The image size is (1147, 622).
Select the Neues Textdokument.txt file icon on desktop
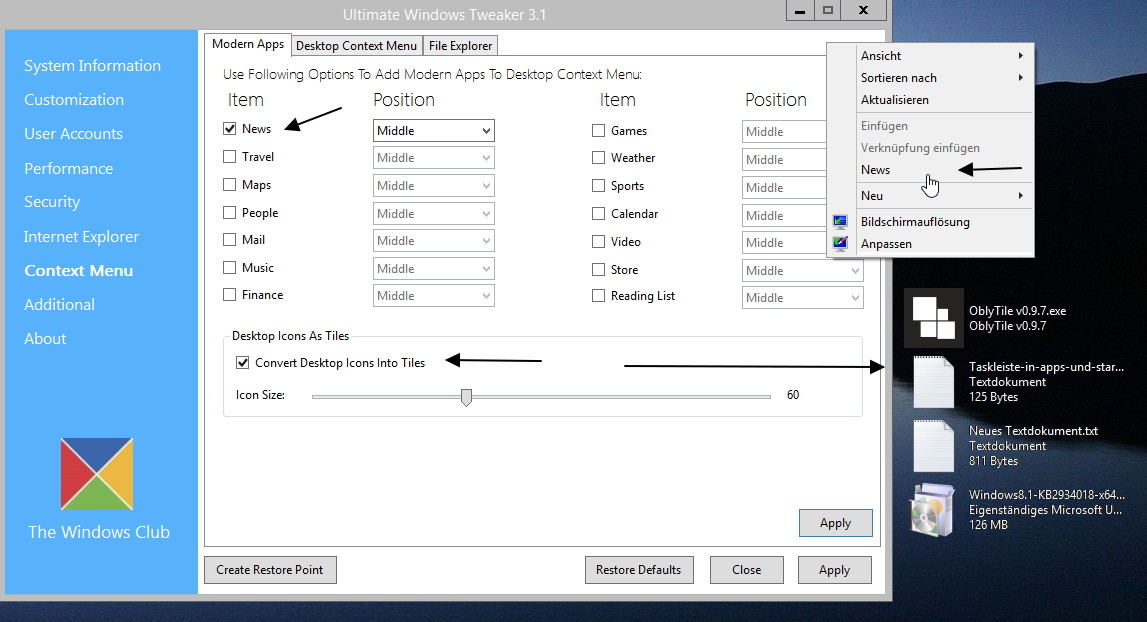(933, 446)
